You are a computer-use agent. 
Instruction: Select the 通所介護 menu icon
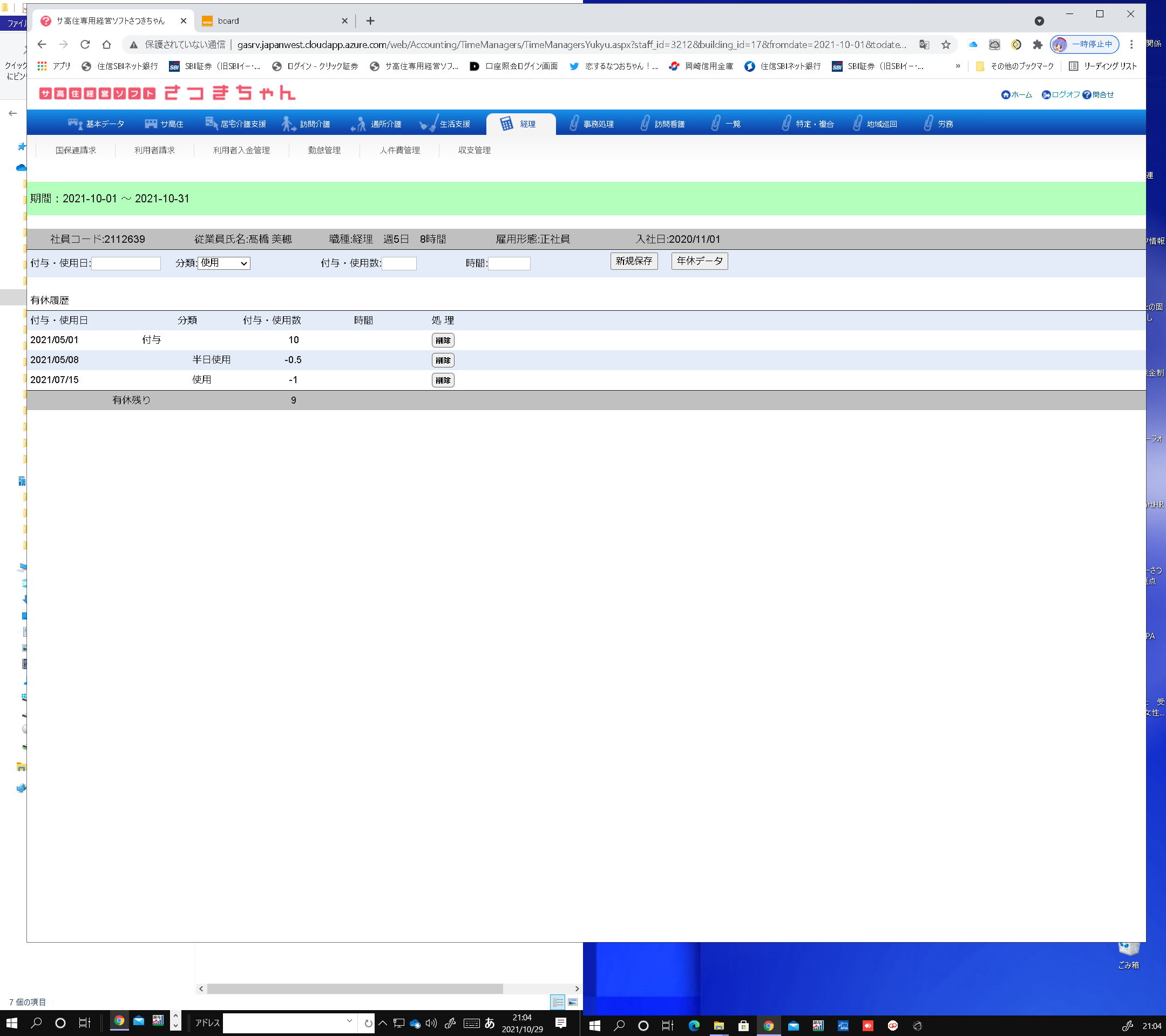click(x=358, y=124)
